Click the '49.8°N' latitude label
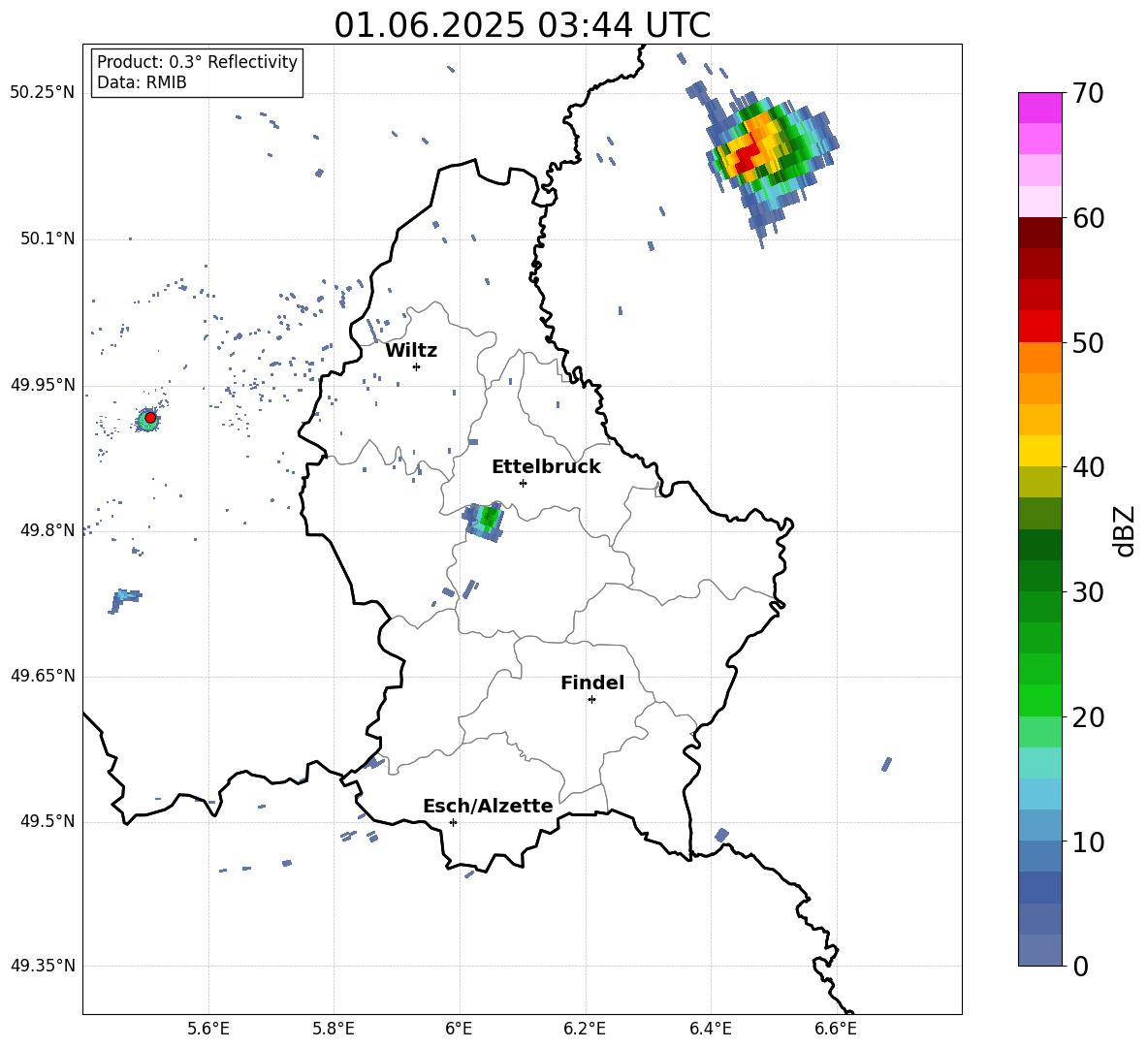 click(x=48, y=530)
